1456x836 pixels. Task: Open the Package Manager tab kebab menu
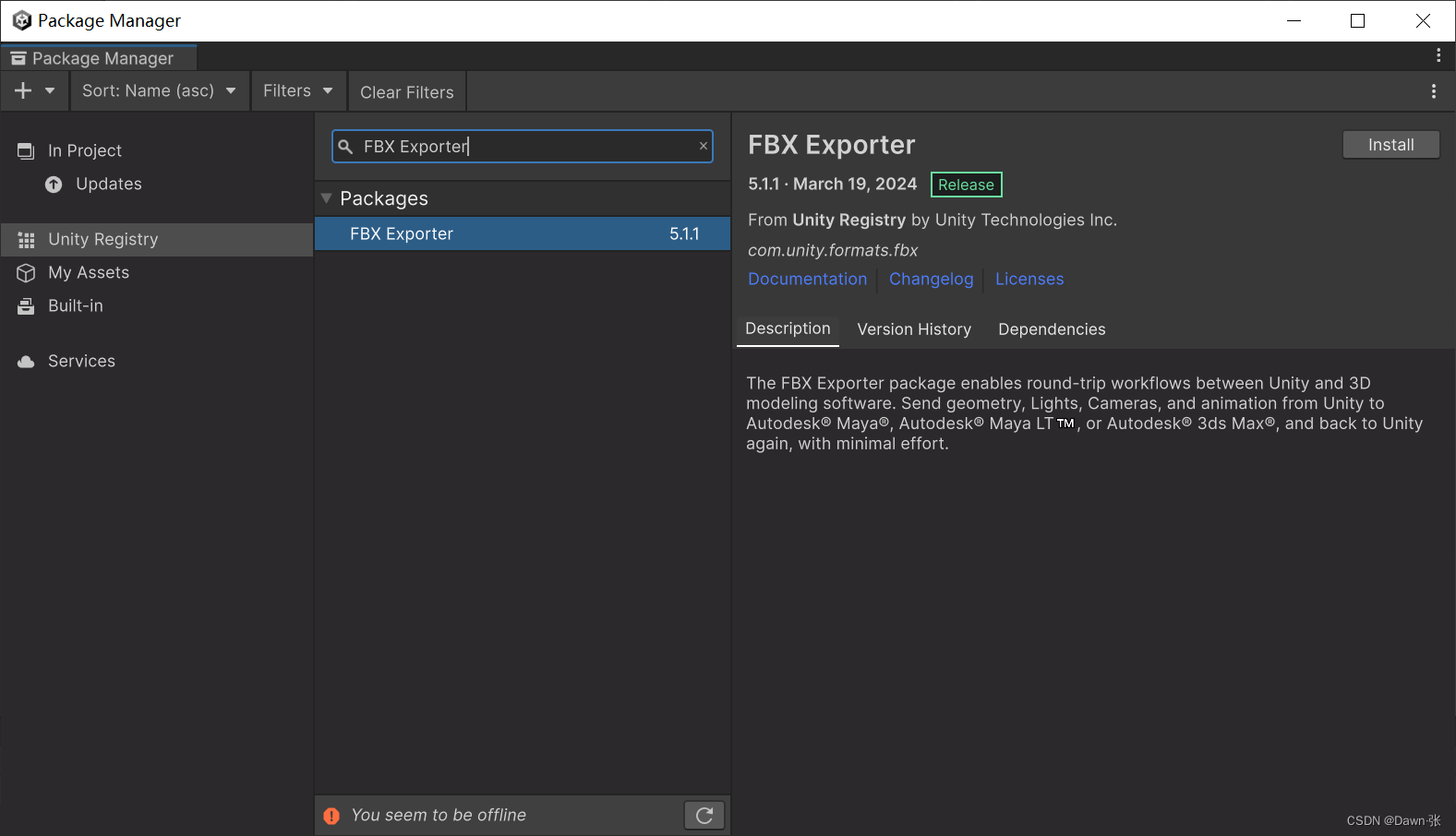click(1438, 56)
